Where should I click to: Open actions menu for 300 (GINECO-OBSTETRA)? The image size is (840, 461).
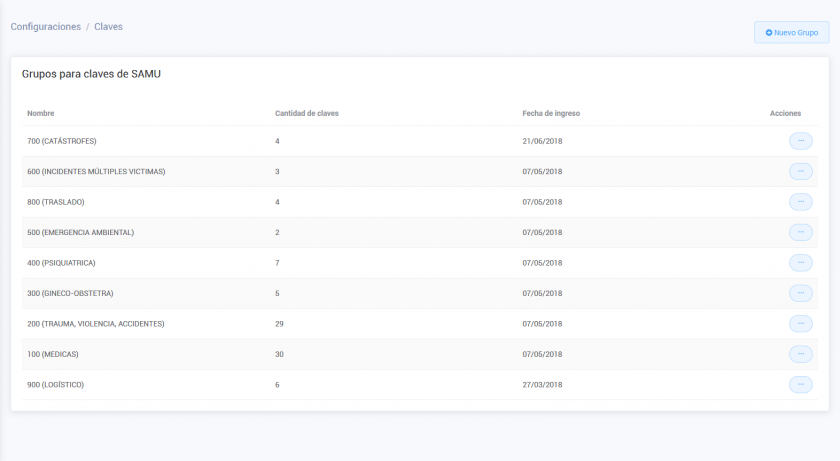(x=800, y=293)
